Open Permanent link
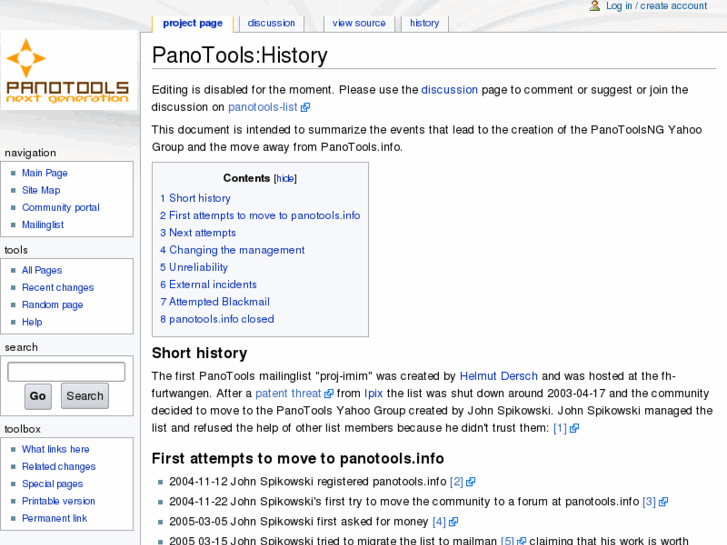 tap(54, 518)
